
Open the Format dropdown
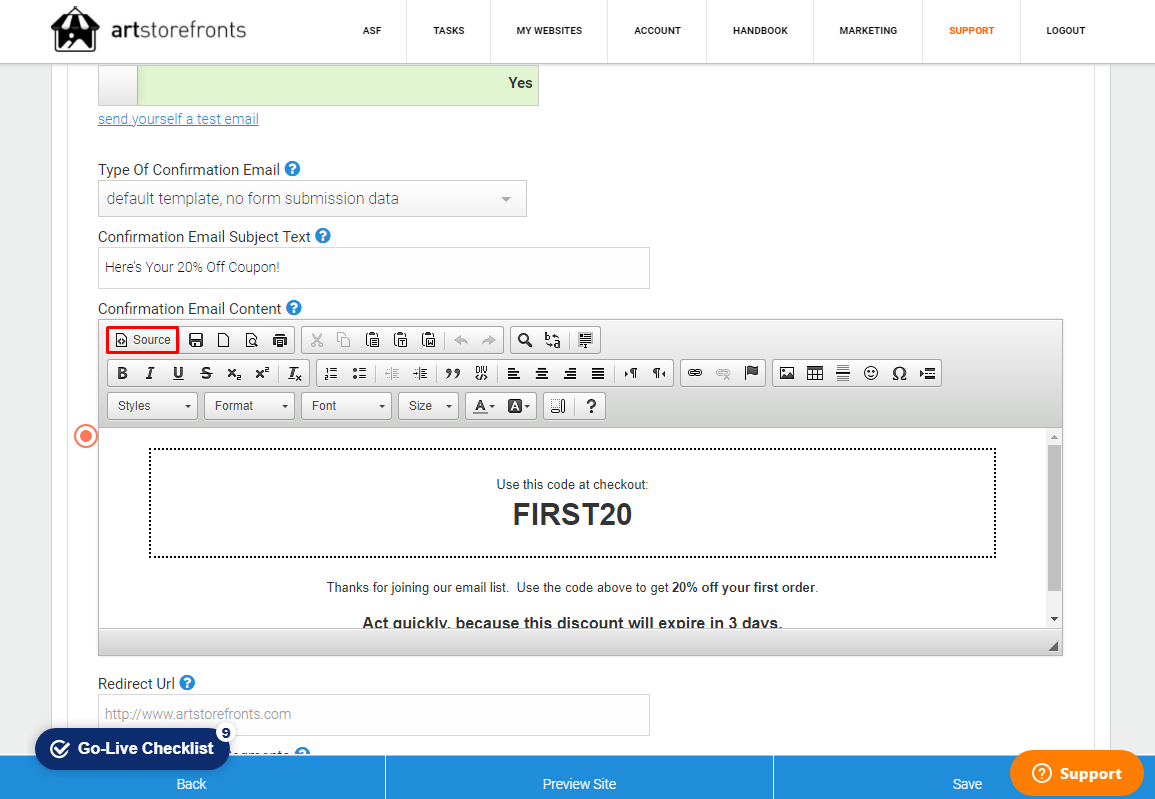(x=250, y=406)
